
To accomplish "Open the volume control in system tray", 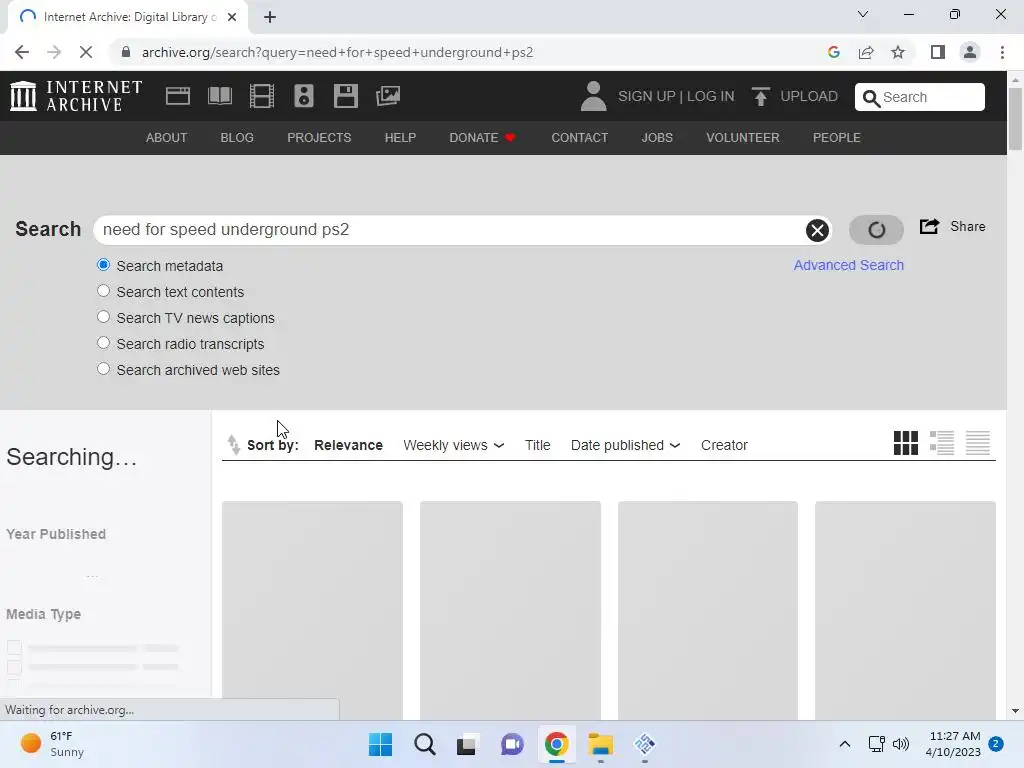I will tap(901, 744).
